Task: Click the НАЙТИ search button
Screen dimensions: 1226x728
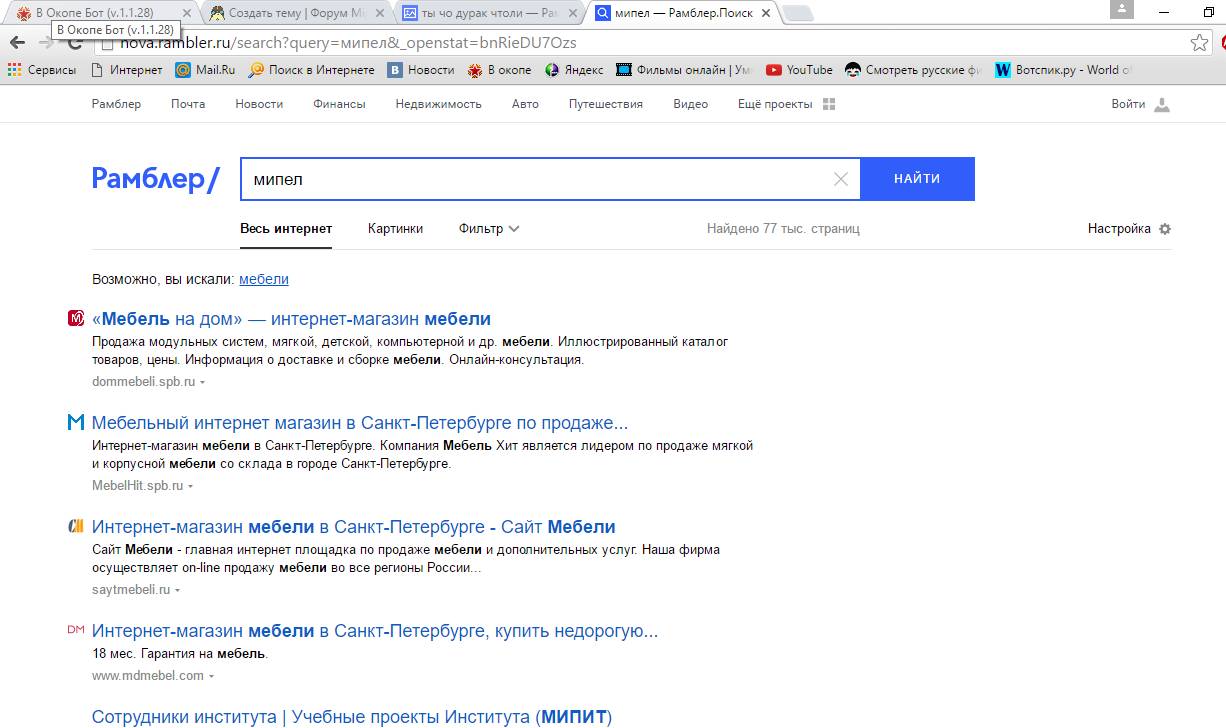Action: [917, 179]
